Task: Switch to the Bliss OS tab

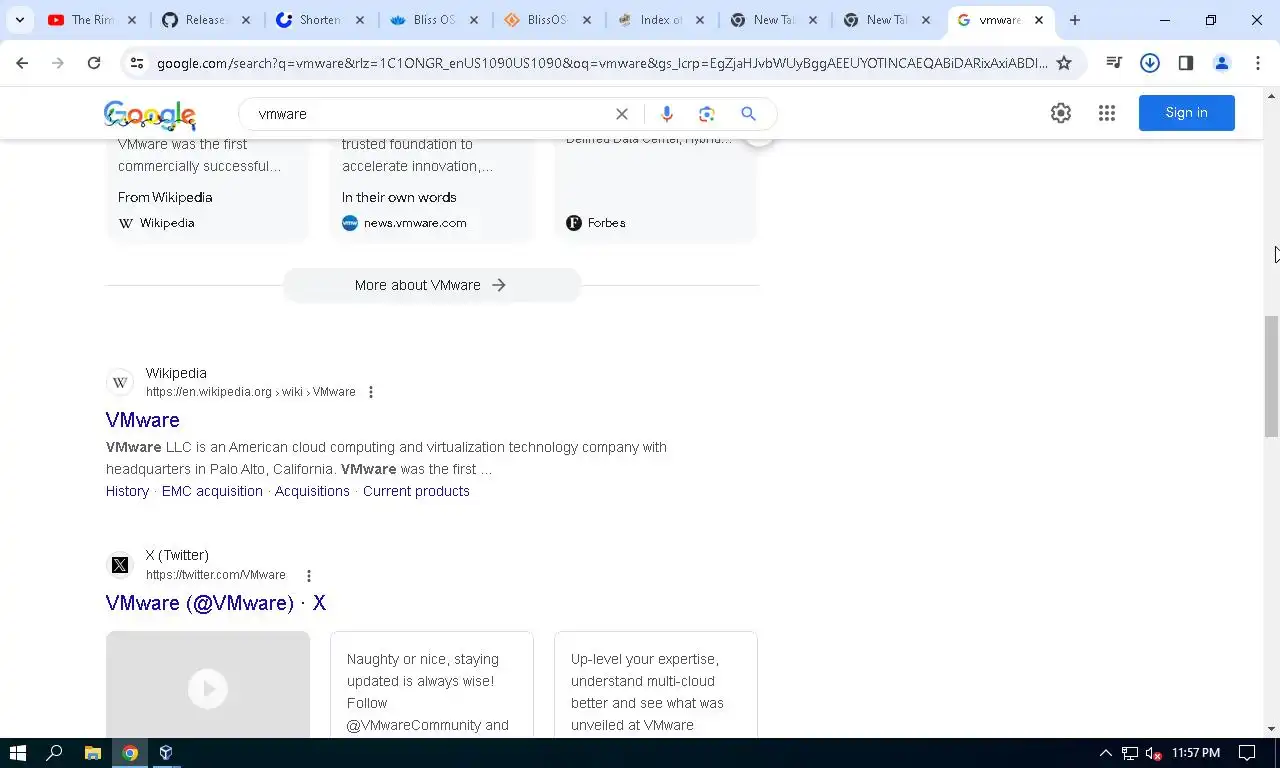Action: [x=434, y=20]
